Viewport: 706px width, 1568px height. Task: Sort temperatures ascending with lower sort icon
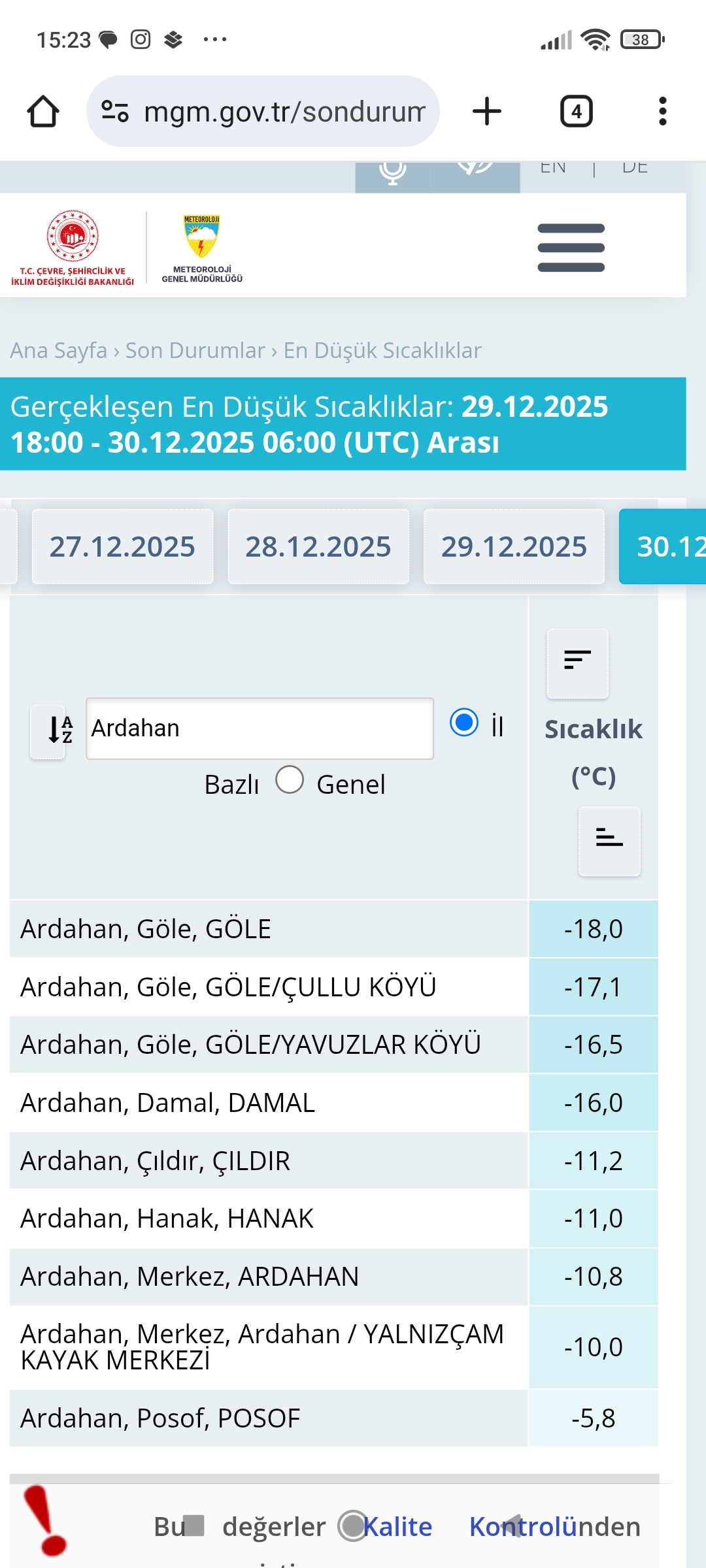pyautogui.click(x=609, y=840)
